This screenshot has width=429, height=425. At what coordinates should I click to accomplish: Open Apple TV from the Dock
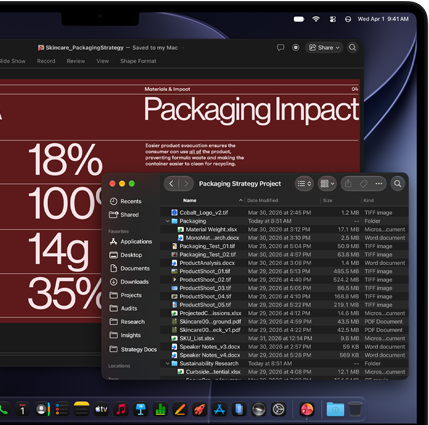[101, 409]
